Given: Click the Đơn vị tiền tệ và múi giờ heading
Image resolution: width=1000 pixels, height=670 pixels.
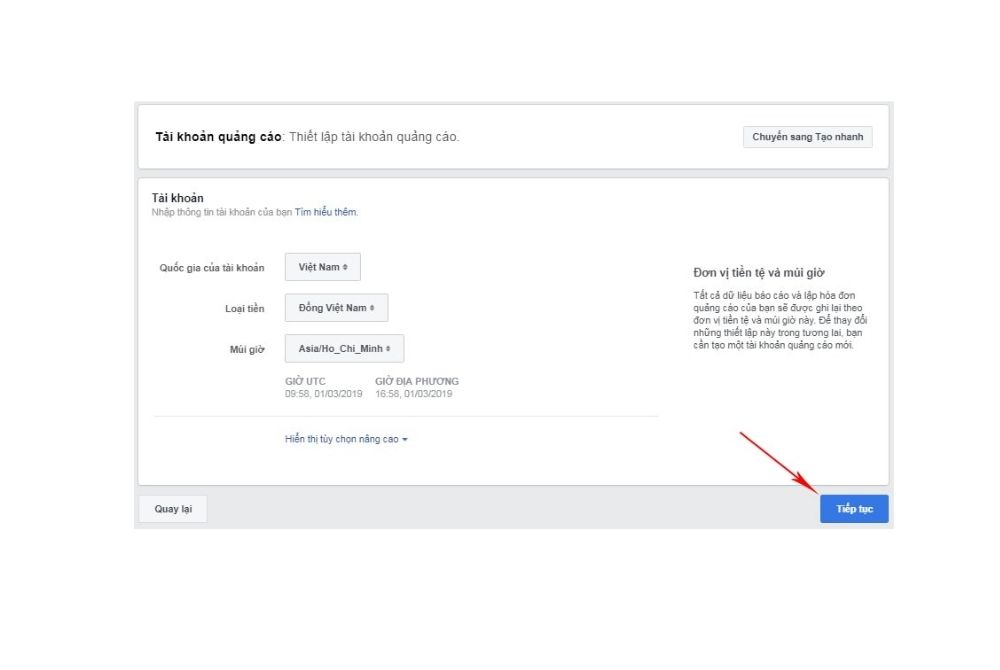Looking at the screenshot, I should 758,273.
